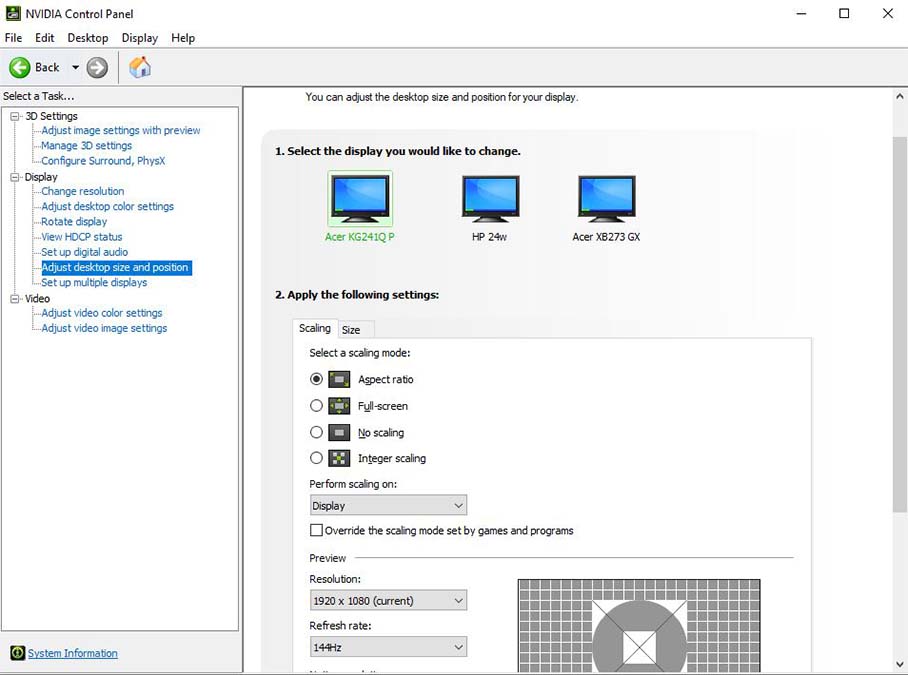Click the NVIDIA logo in title bar
The height and width of the screenshot is (675, 908).
[x=13, y=13]
